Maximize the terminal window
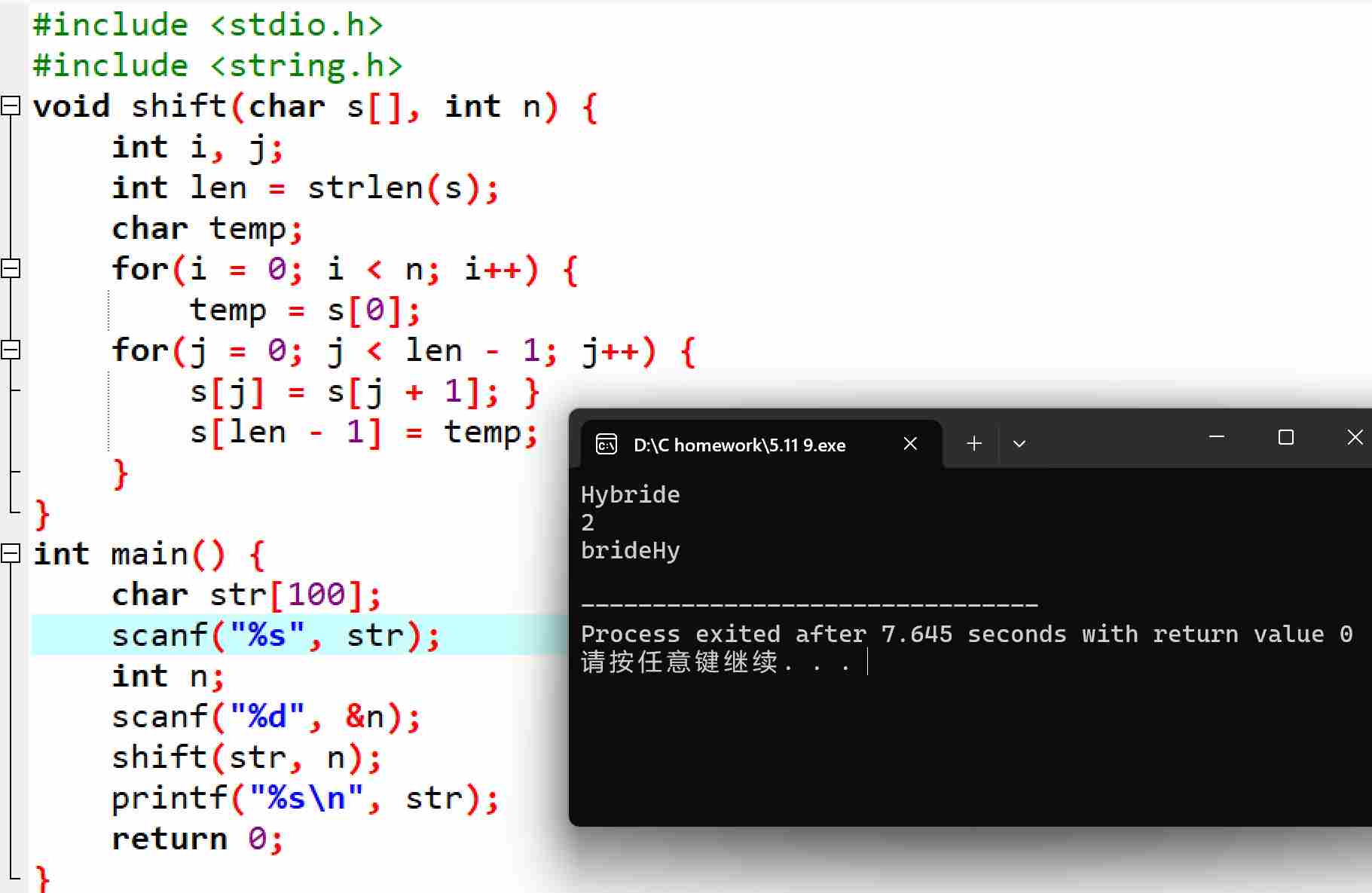Image resolution: width=1372 pixels, height=893 pixels. click(1286, 437)
